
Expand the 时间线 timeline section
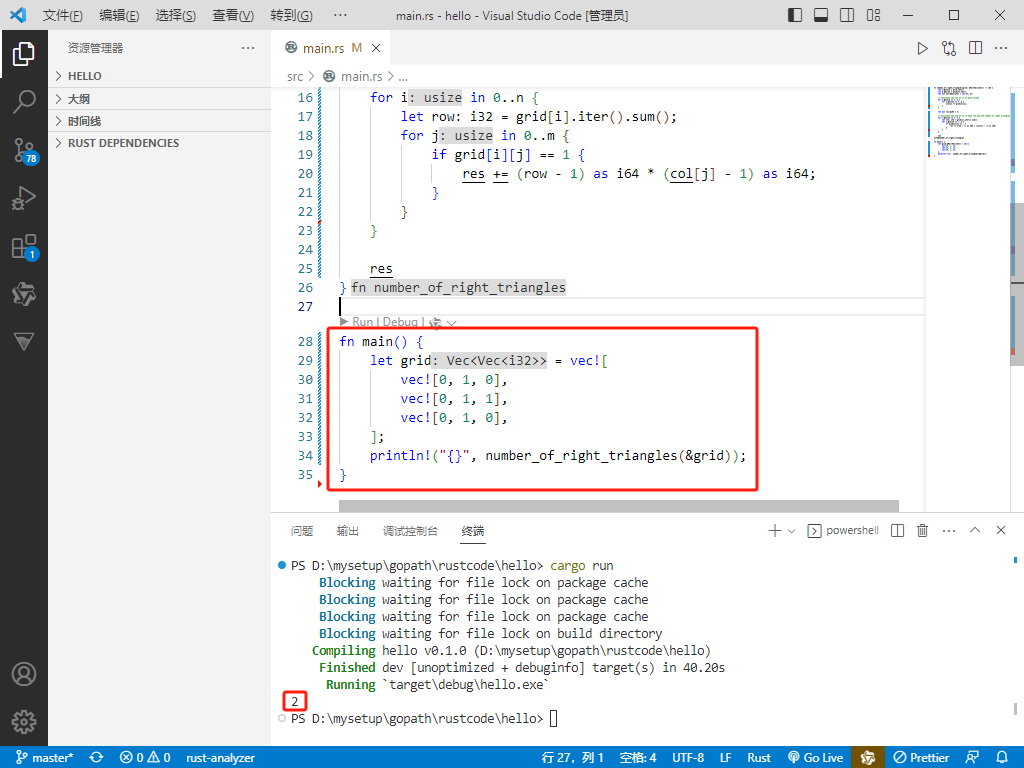[x=159, y=121]
